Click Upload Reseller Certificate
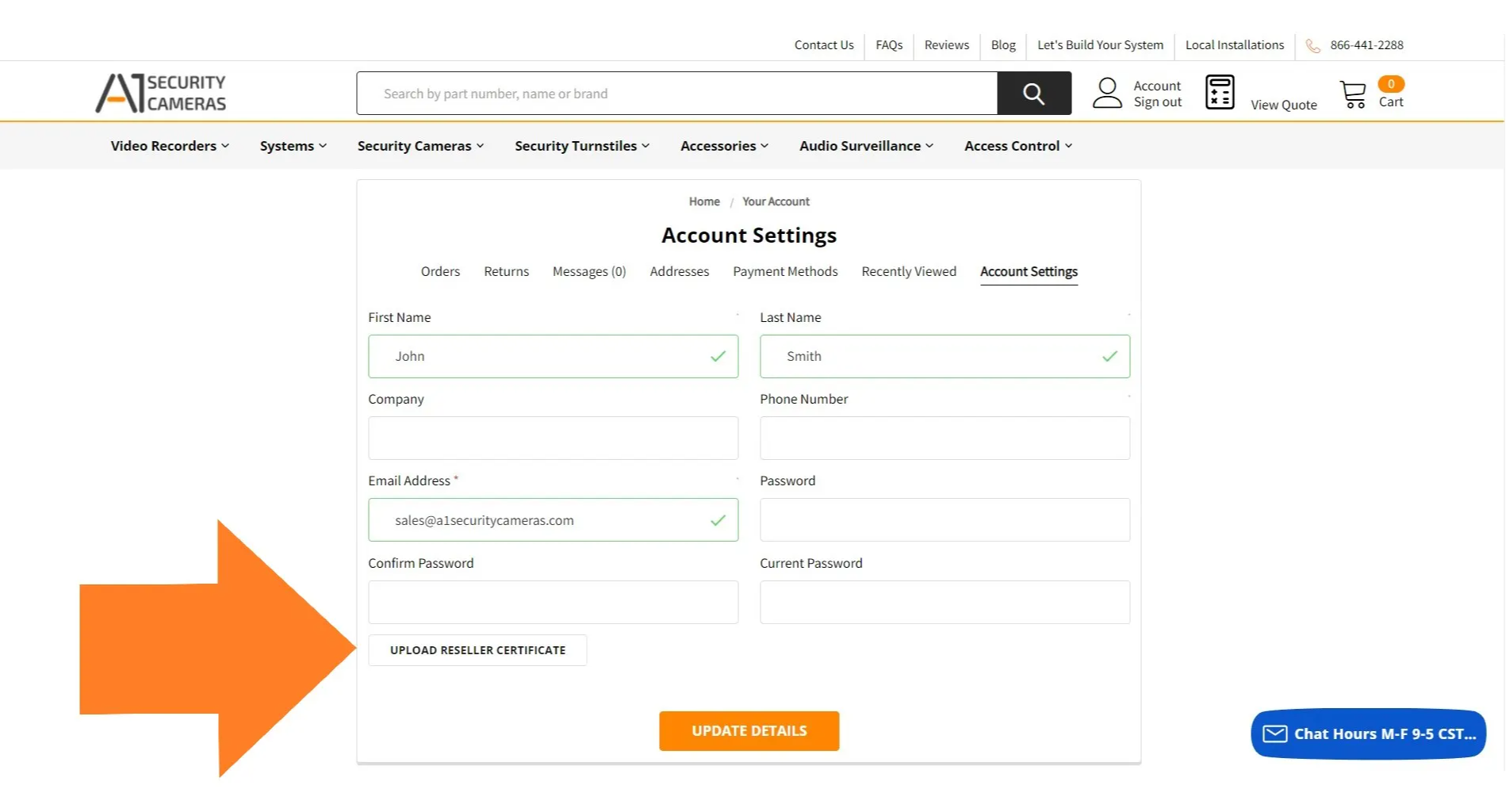This screenshot has width=1506, height=812. pos(477,649)
